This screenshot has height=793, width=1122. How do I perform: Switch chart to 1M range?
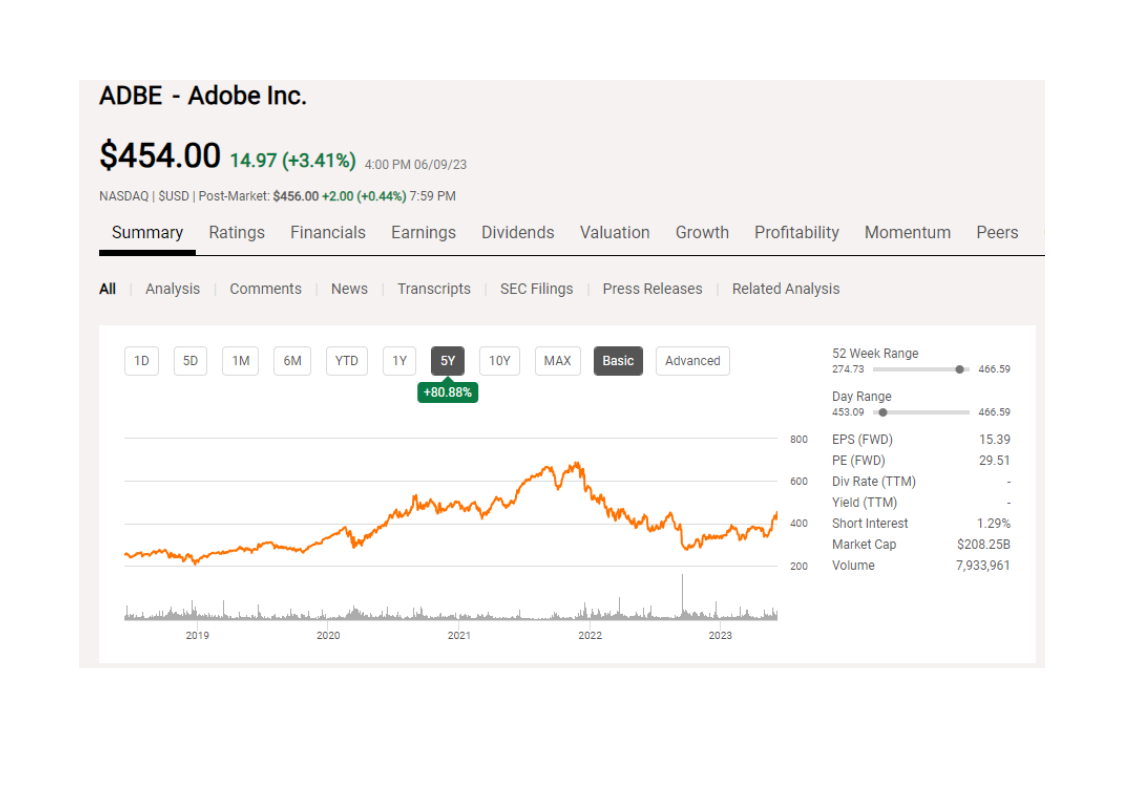tap(240, 361)
